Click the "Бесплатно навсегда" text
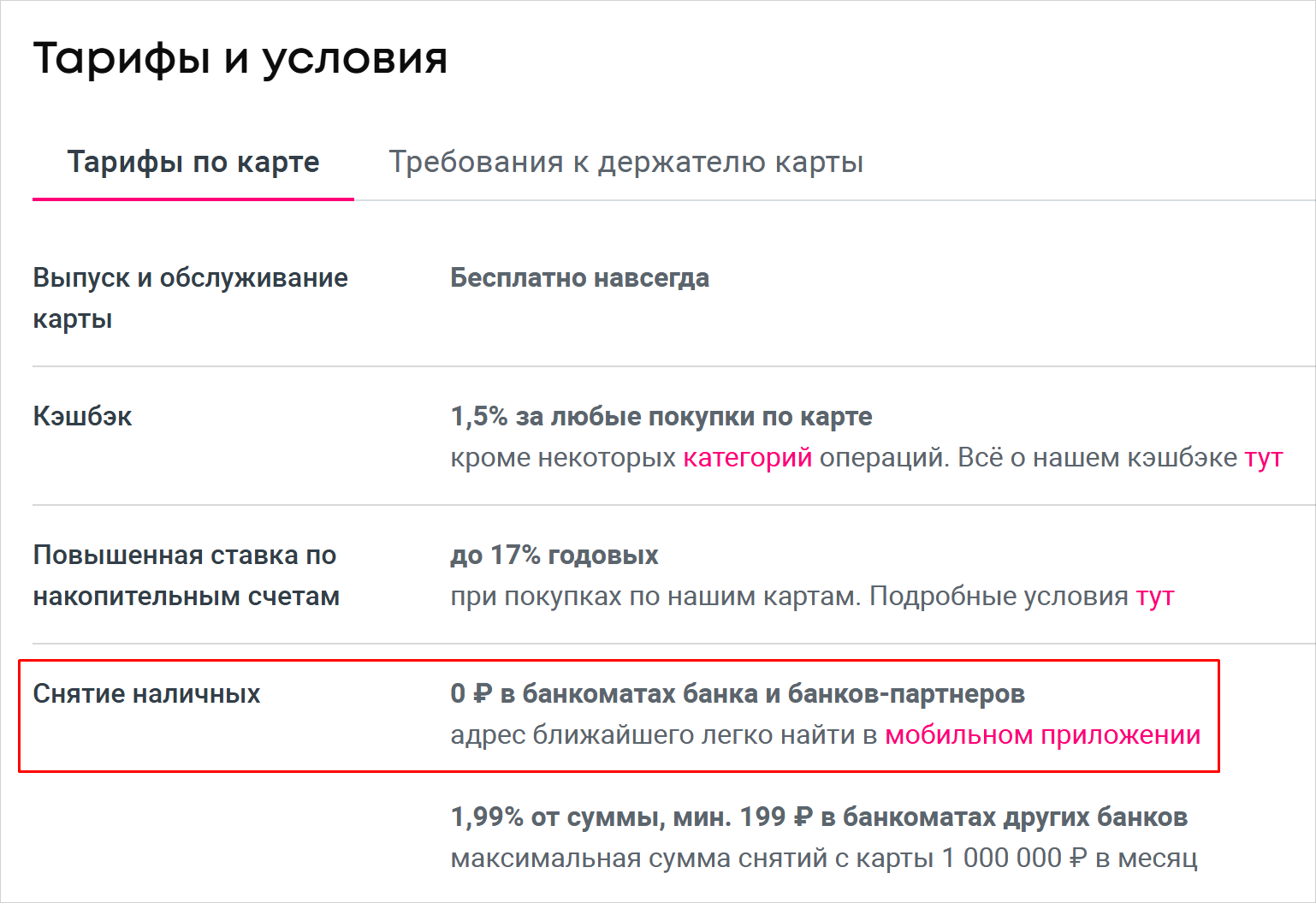 [579, 278]
